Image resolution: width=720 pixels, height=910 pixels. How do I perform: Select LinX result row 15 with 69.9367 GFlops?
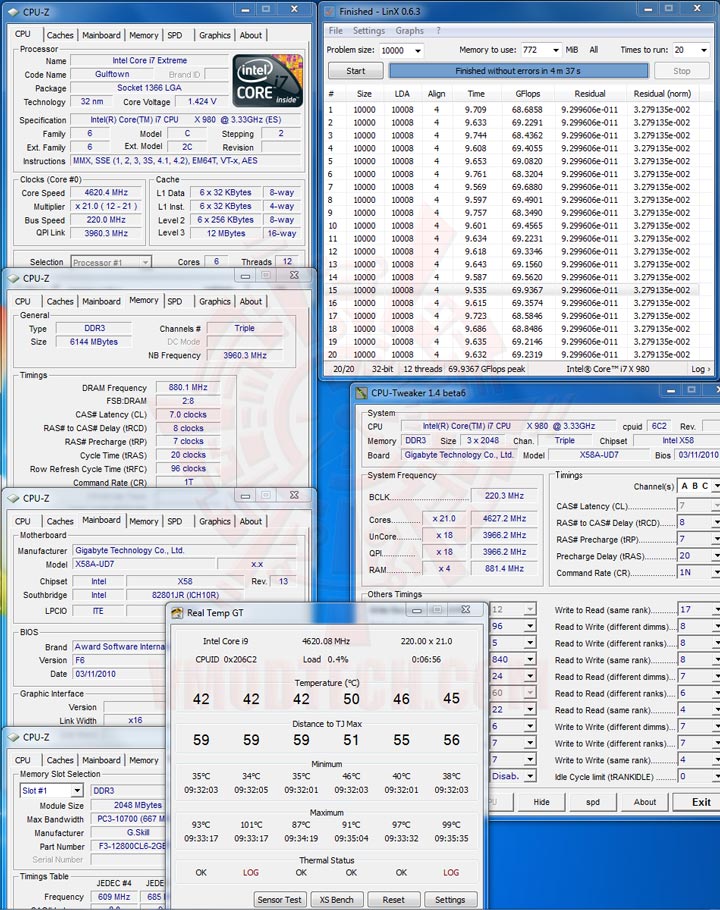512,290
